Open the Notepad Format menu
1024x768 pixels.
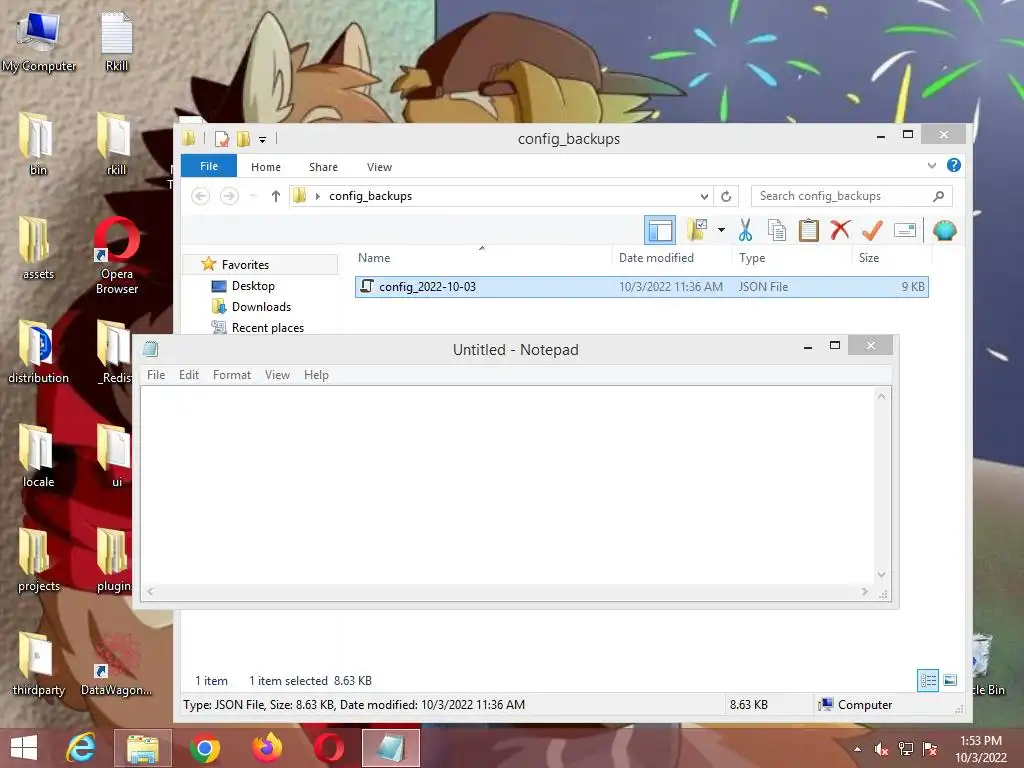(x=232, y=375)
